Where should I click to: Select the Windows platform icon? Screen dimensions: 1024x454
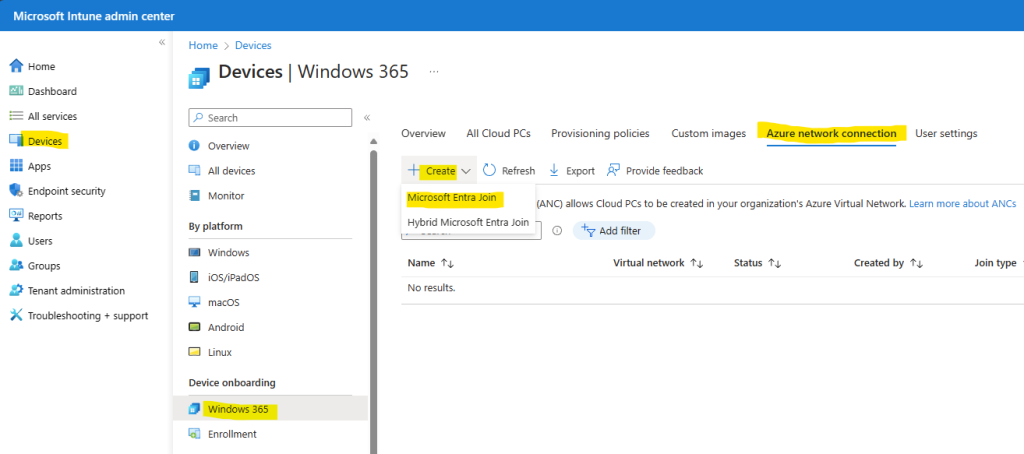pos(194,252)
